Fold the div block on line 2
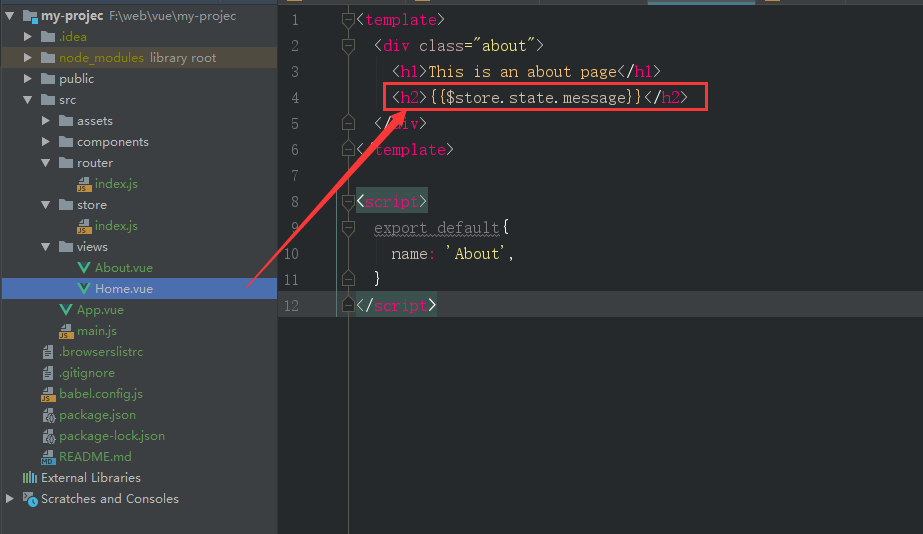The image size is (923, 534). 348,46
